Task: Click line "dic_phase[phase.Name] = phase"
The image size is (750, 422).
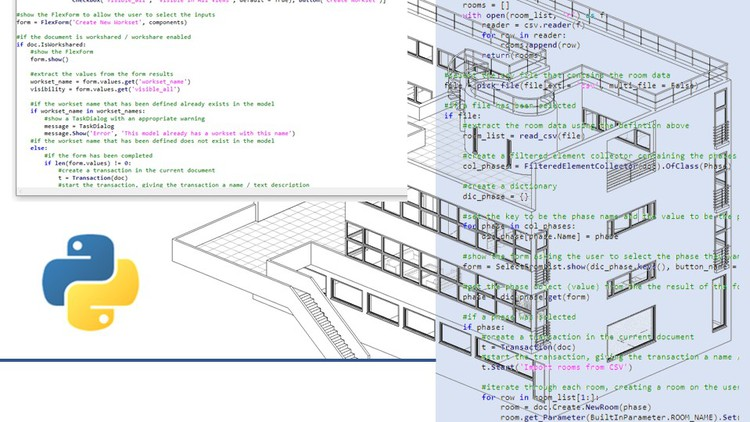Action: 550,236
